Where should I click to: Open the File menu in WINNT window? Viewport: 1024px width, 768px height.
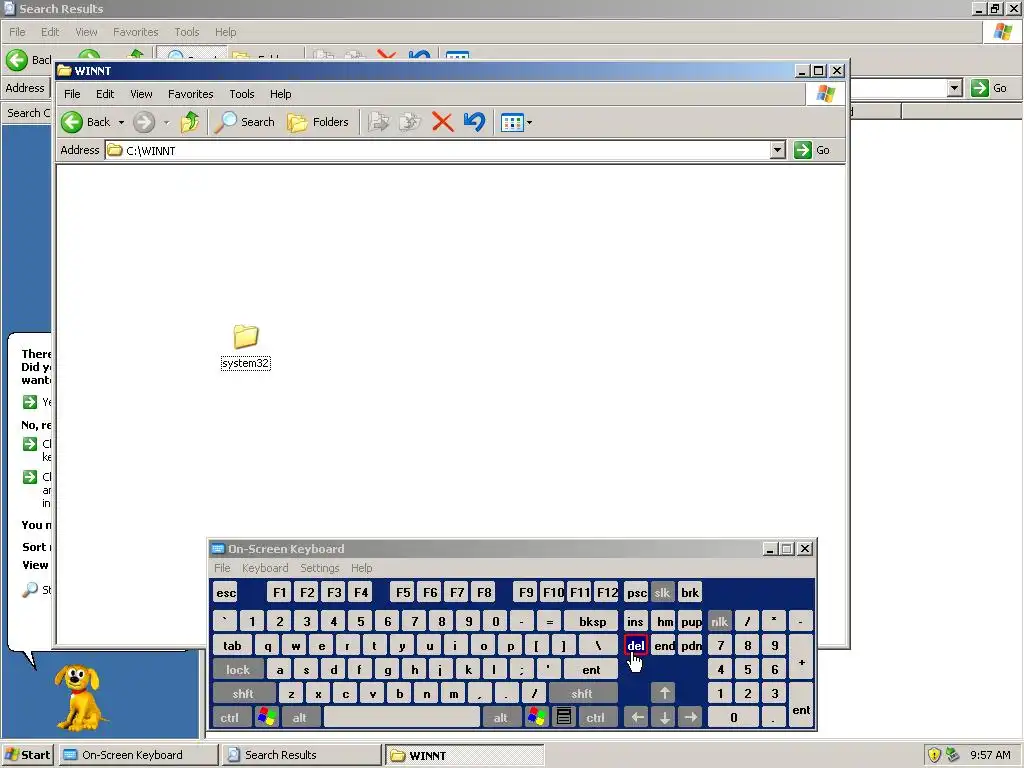click(x=72, y=94)
